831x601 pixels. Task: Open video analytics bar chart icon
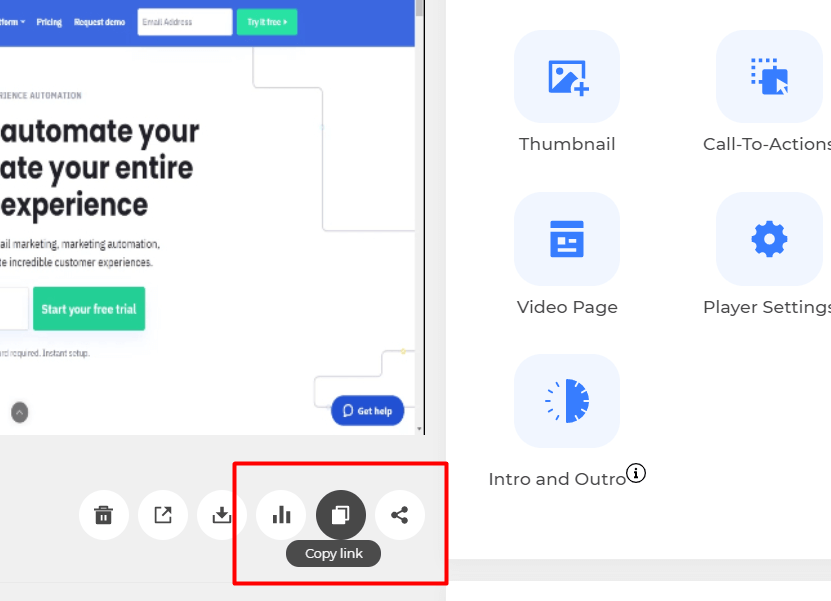(x=281, y=515)
